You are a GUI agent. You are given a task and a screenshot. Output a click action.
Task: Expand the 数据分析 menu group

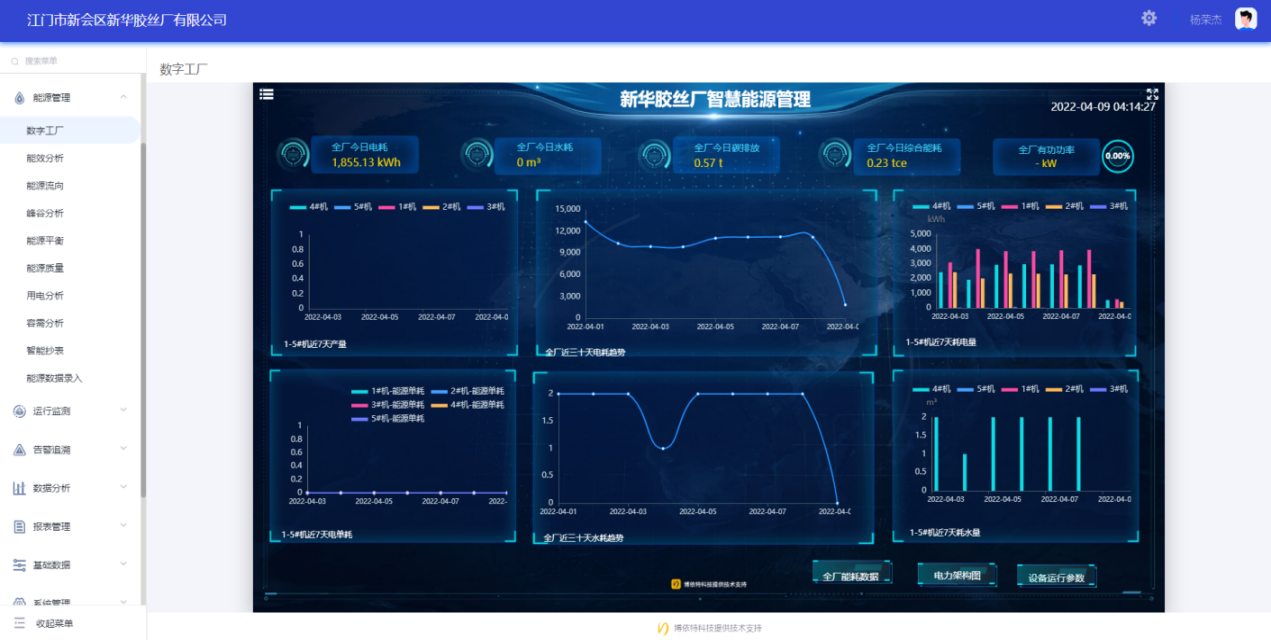tap(123, 487)
